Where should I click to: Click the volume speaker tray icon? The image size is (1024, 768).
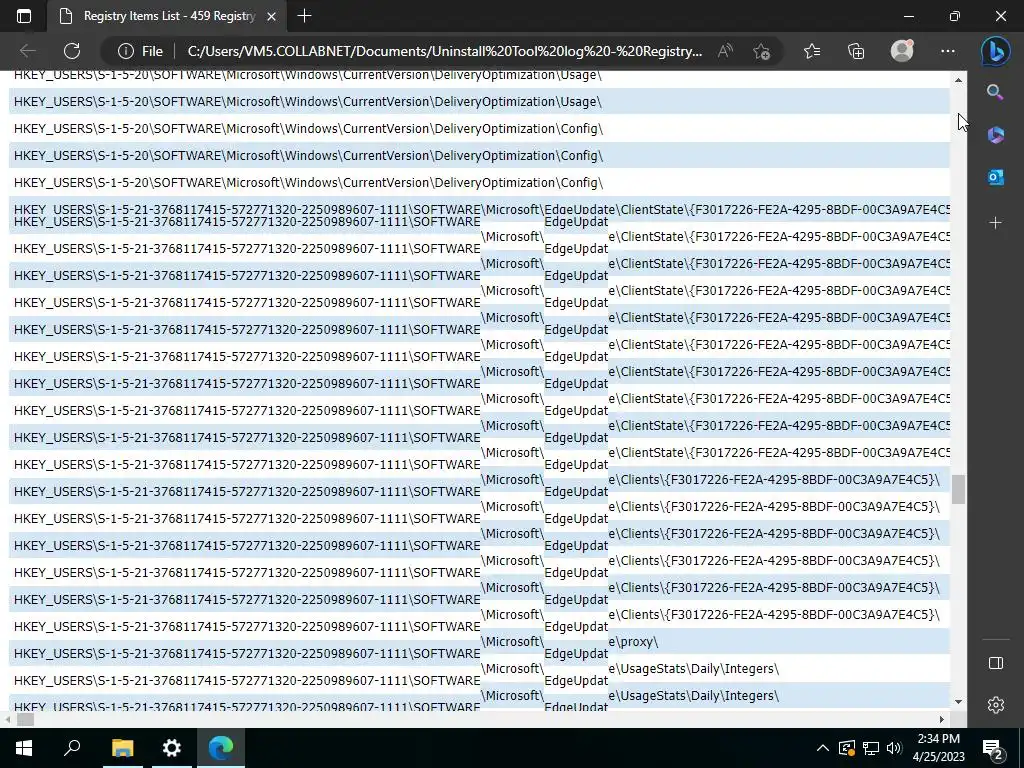(894, 748)
